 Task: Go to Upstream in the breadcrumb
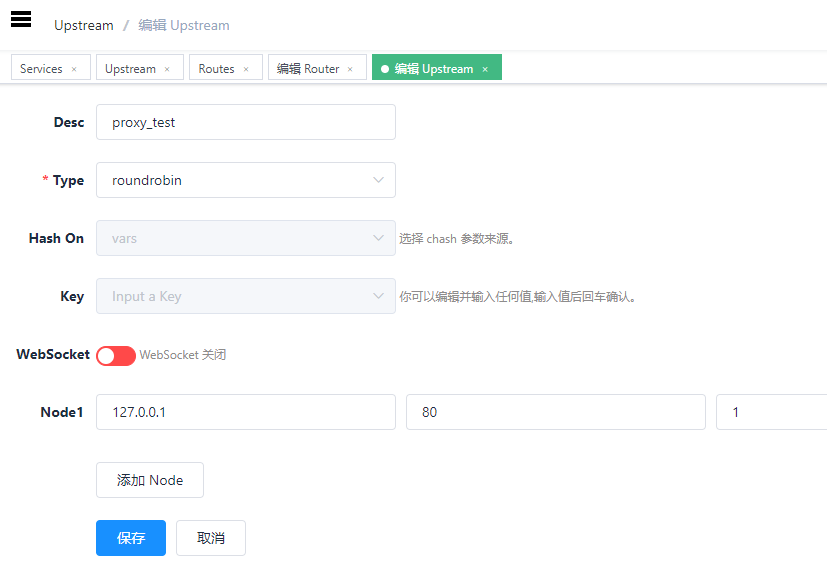coord(84,25)
